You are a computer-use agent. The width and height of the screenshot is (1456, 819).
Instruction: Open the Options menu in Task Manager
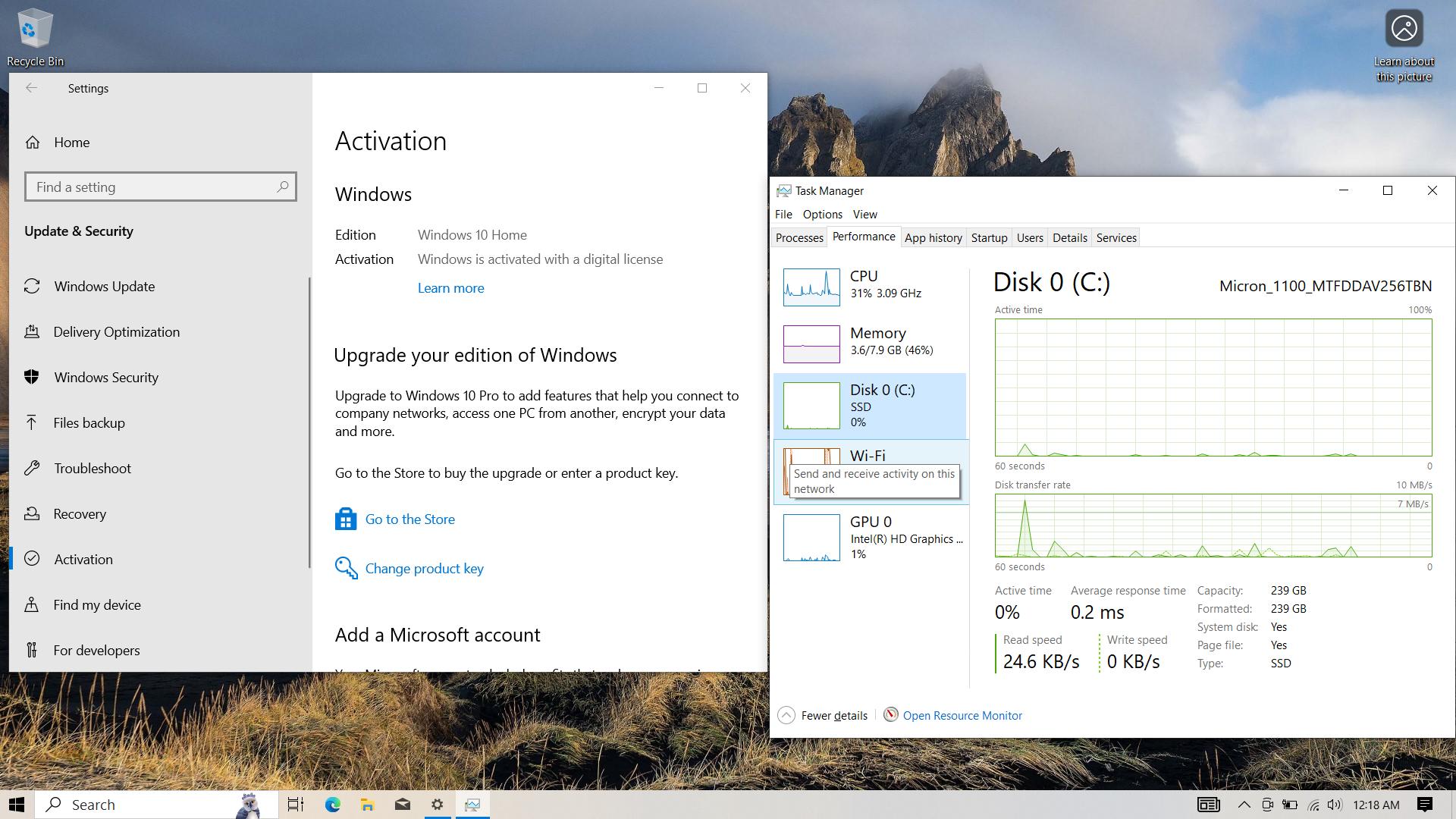pos(822,214)
